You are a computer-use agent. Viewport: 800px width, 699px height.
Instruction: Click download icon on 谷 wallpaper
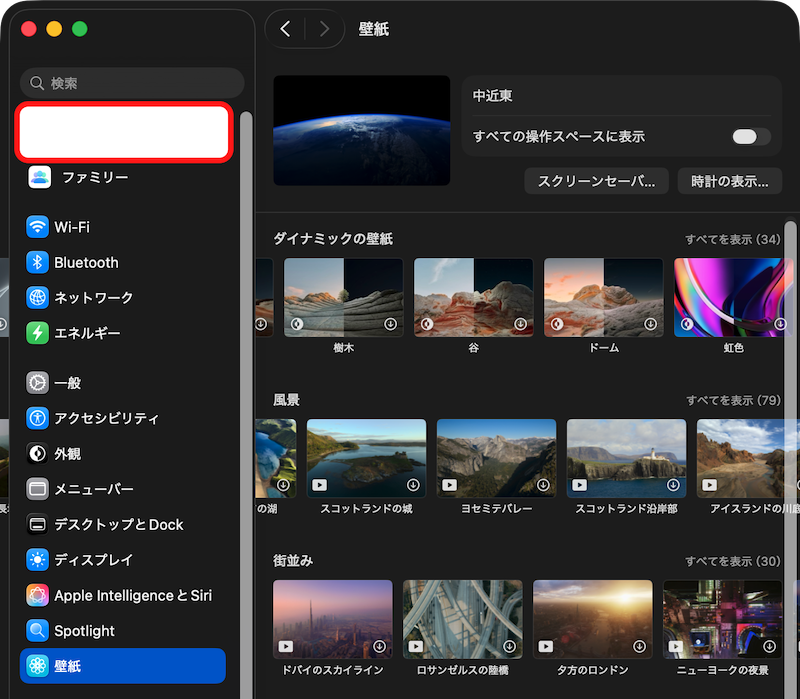pyautogui.click(x=520, y=325)
